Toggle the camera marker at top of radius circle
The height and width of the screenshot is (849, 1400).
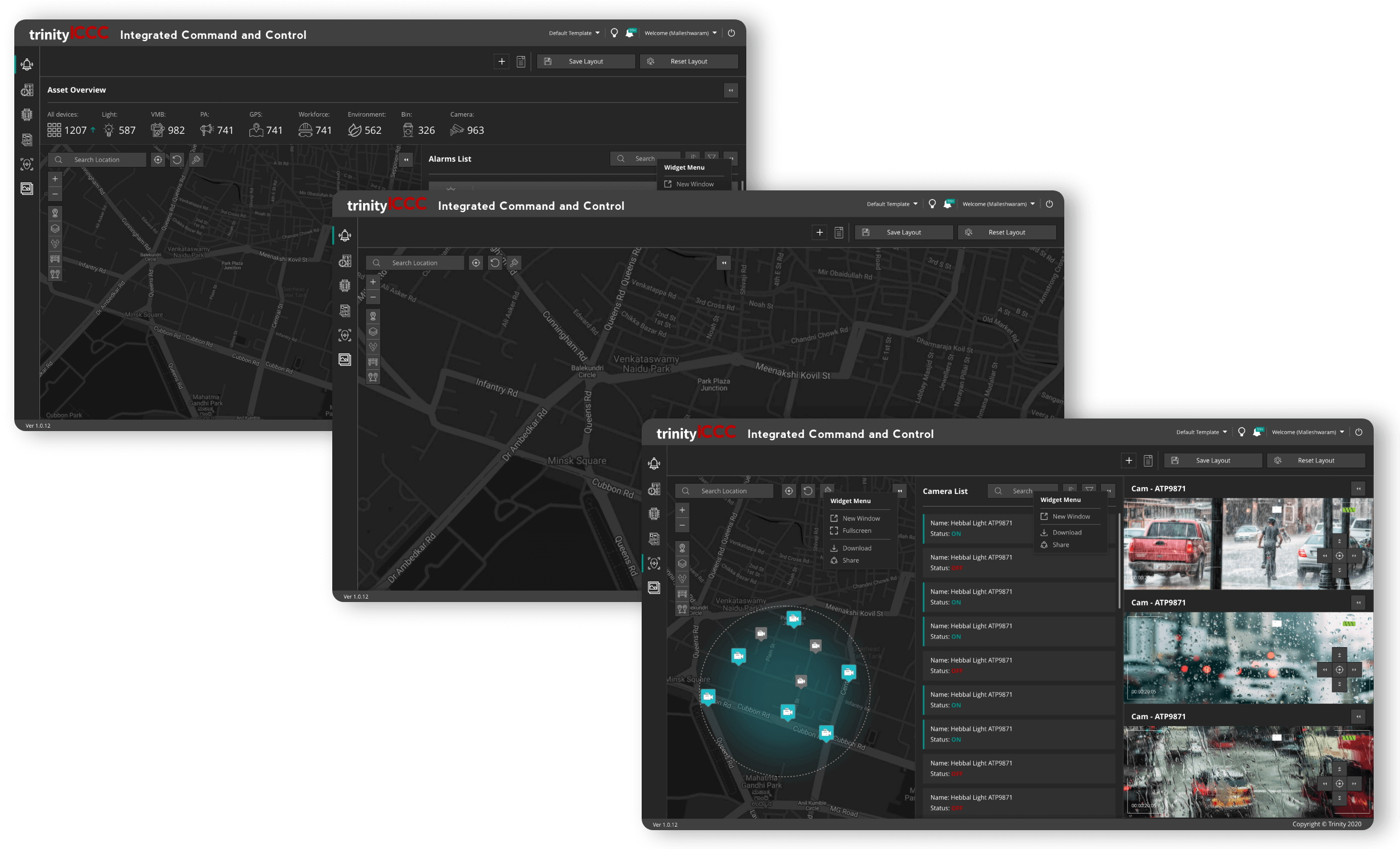coord(793,618)
